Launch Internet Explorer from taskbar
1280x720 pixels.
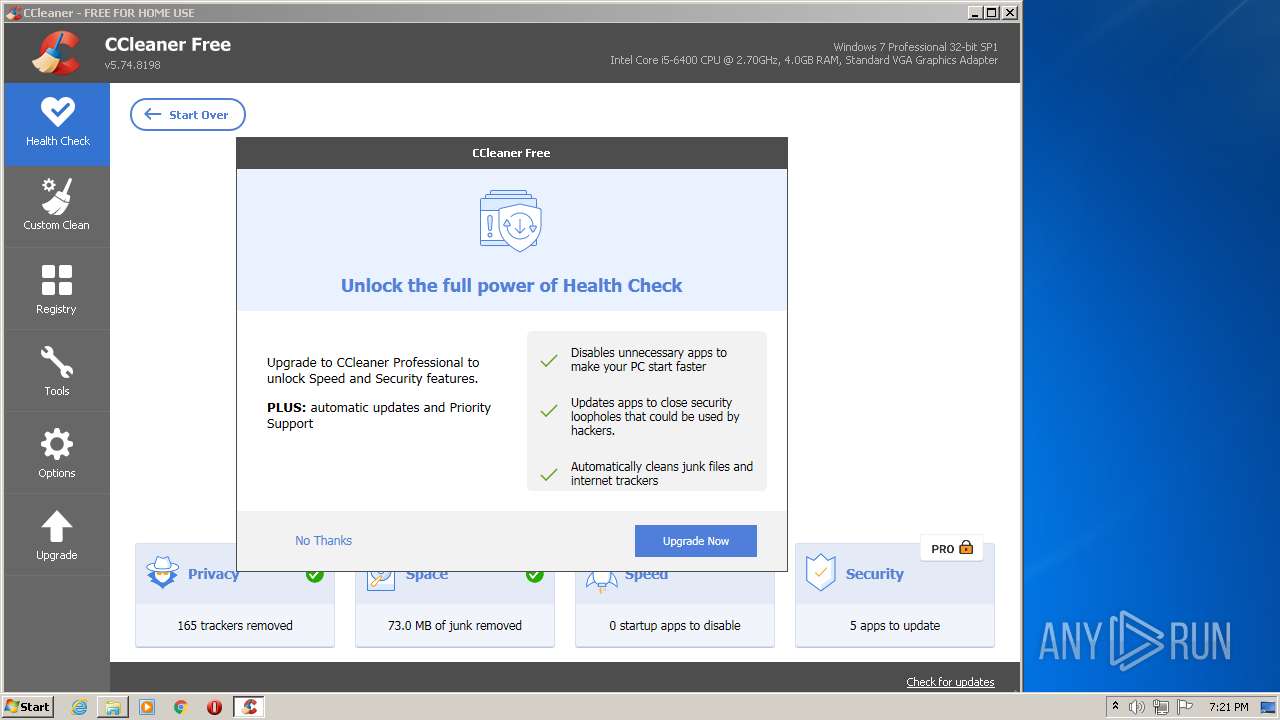[80, 707]
